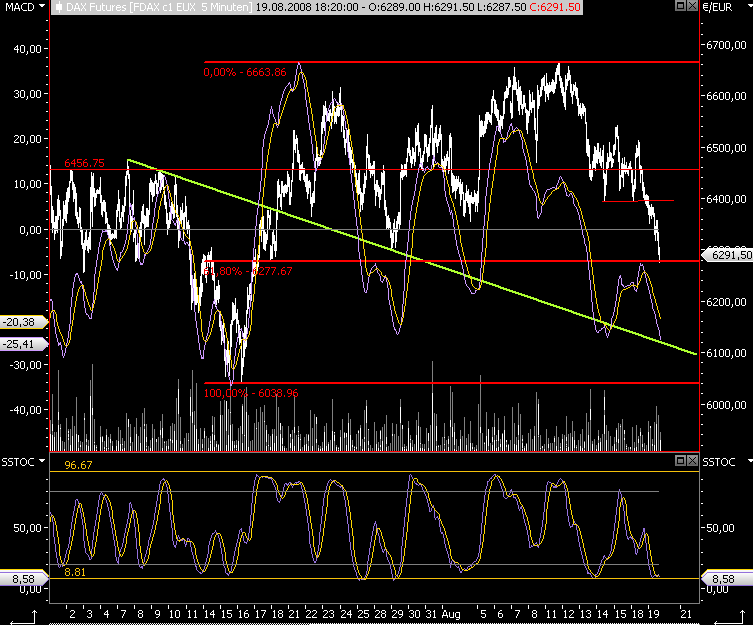753x625 pixels.
Task: Click the 20,00 MACD axis label
Action: pos(27,139)
